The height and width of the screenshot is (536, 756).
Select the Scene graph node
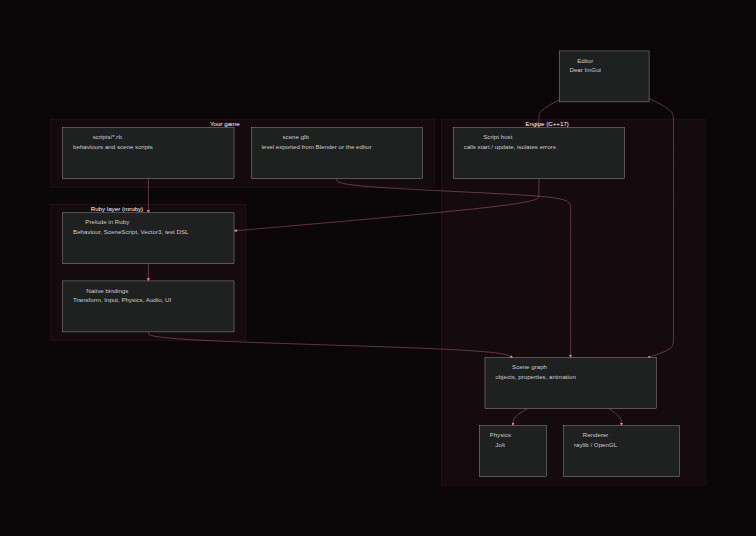pyautogui.click(x=570, y=383)
